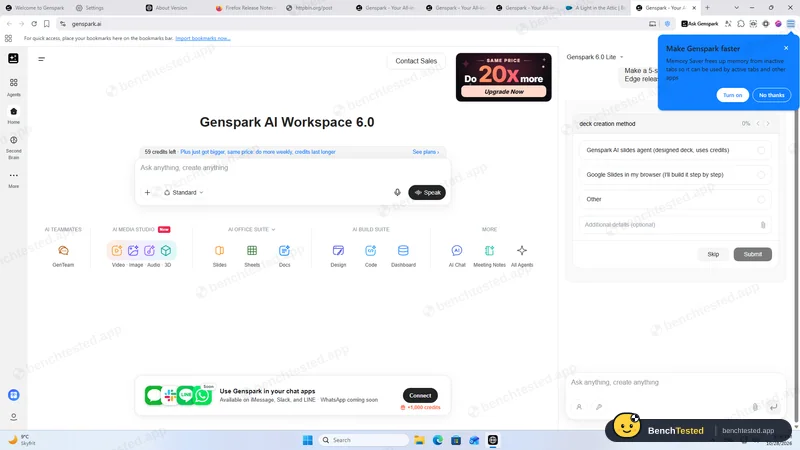800x450 pixels.
Task: Click Import bookmarks now link
Action: 203,38
